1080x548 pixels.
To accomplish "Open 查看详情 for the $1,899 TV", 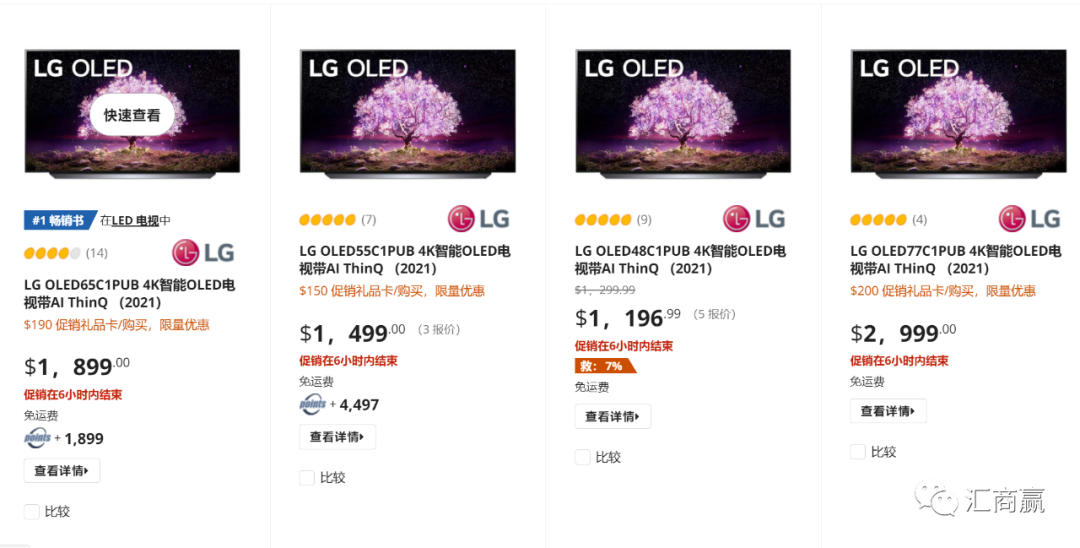I will [62, 471].
